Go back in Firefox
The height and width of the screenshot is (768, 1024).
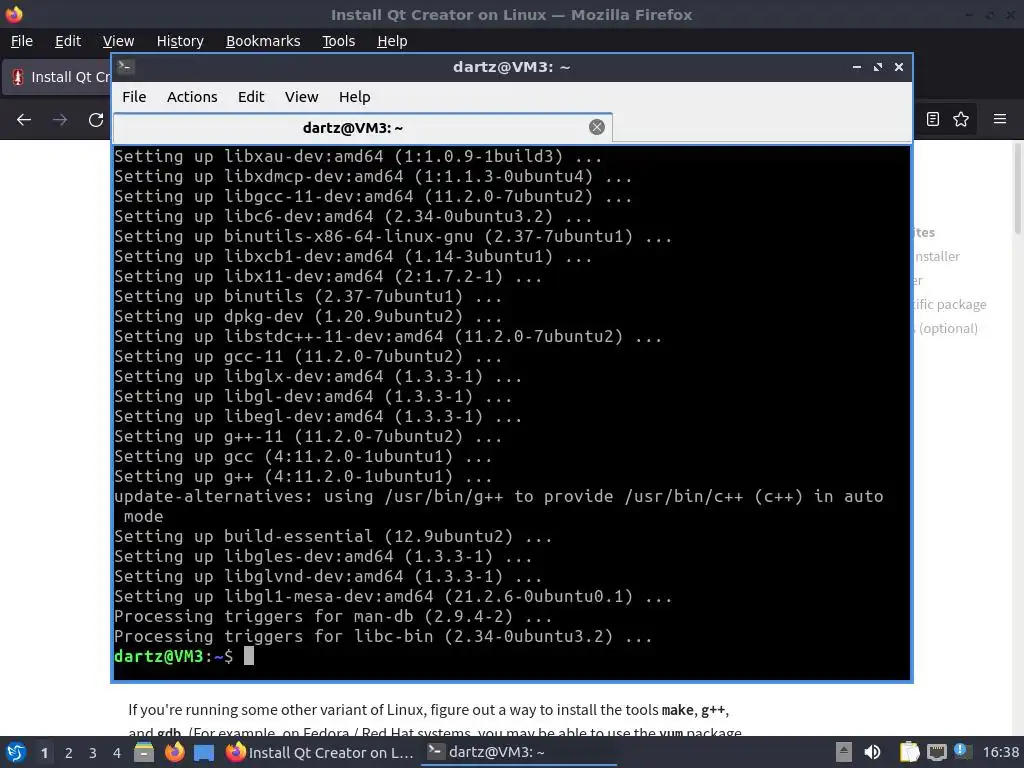pos(24,120)
